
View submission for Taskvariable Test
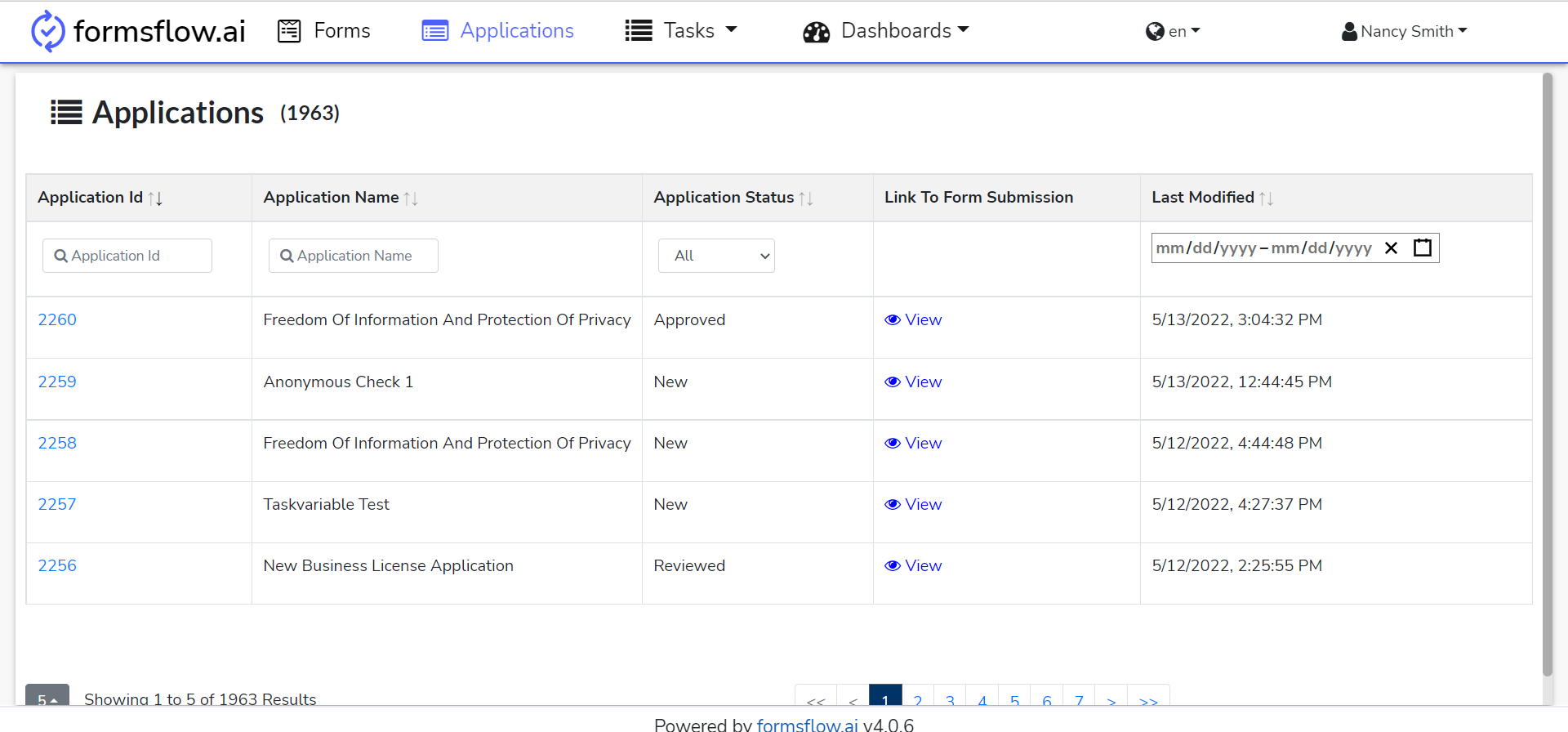point(913,505)
